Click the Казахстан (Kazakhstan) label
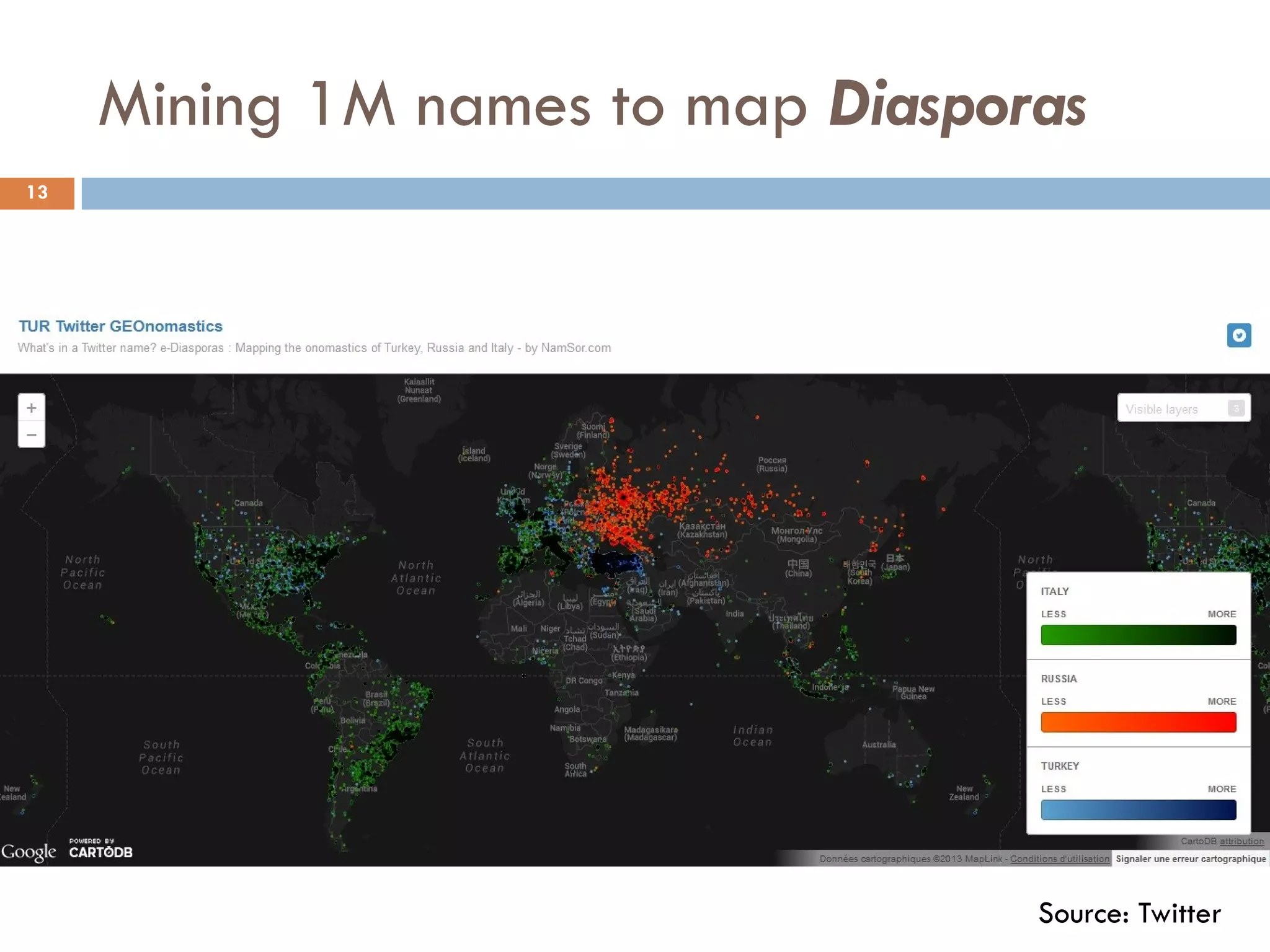This screenshot has width=1270, height=952. [702, 530]
